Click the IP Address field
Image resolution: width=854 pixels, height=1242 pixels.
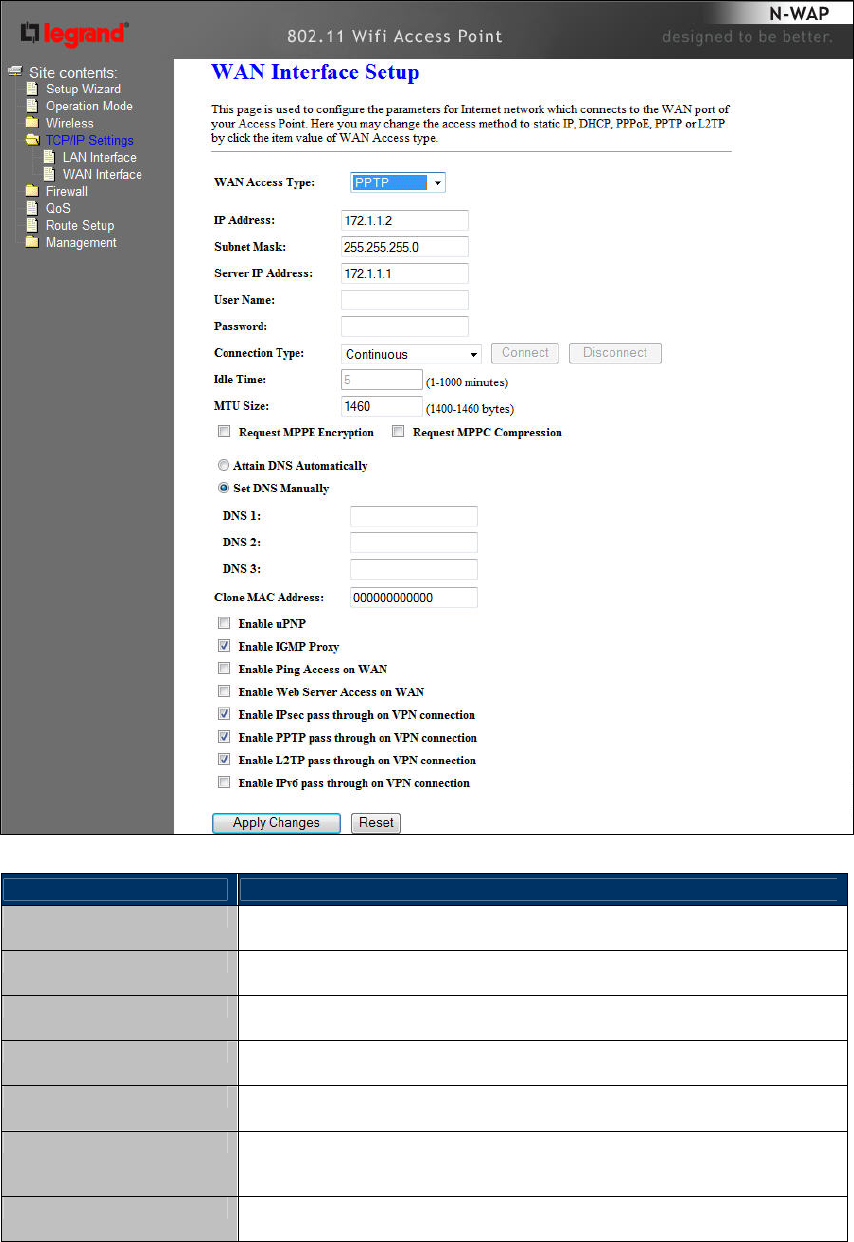coord(405,220)
